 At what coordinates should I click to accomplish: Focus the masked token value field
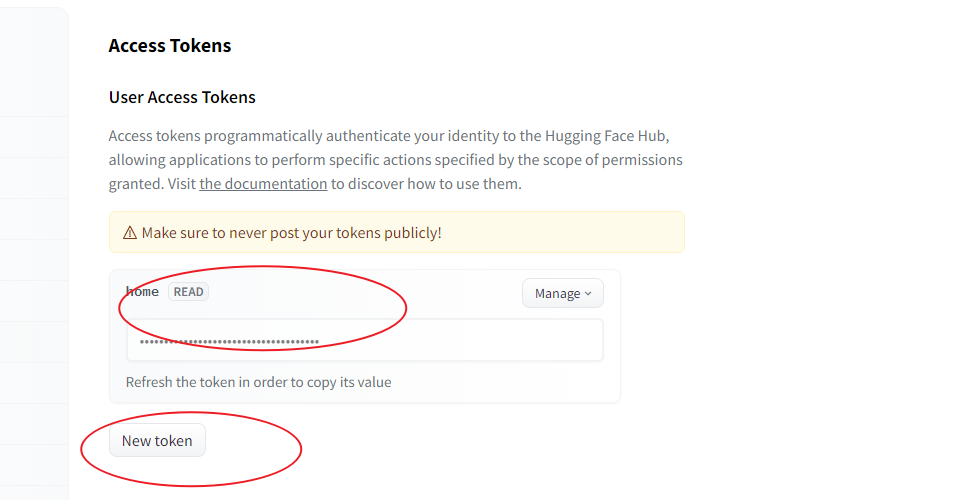365,340
